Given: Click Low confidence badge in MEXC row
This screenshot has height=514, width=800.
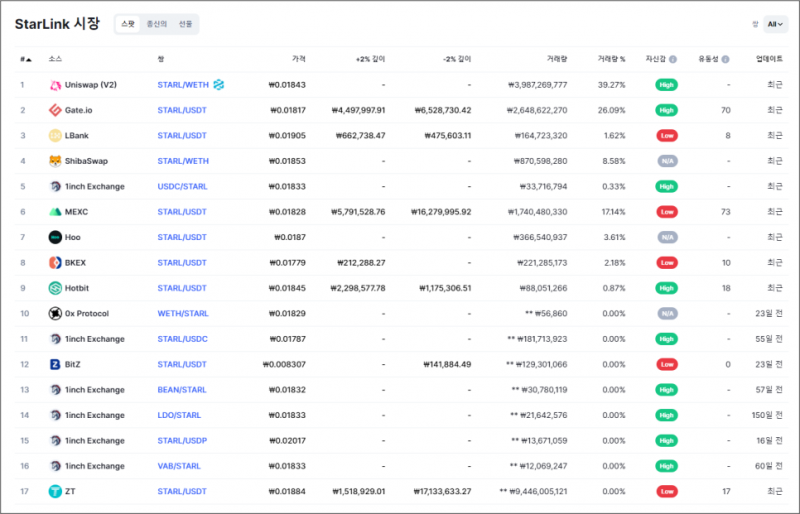Looking at the screenshot, I should click(x=667, y=212).
